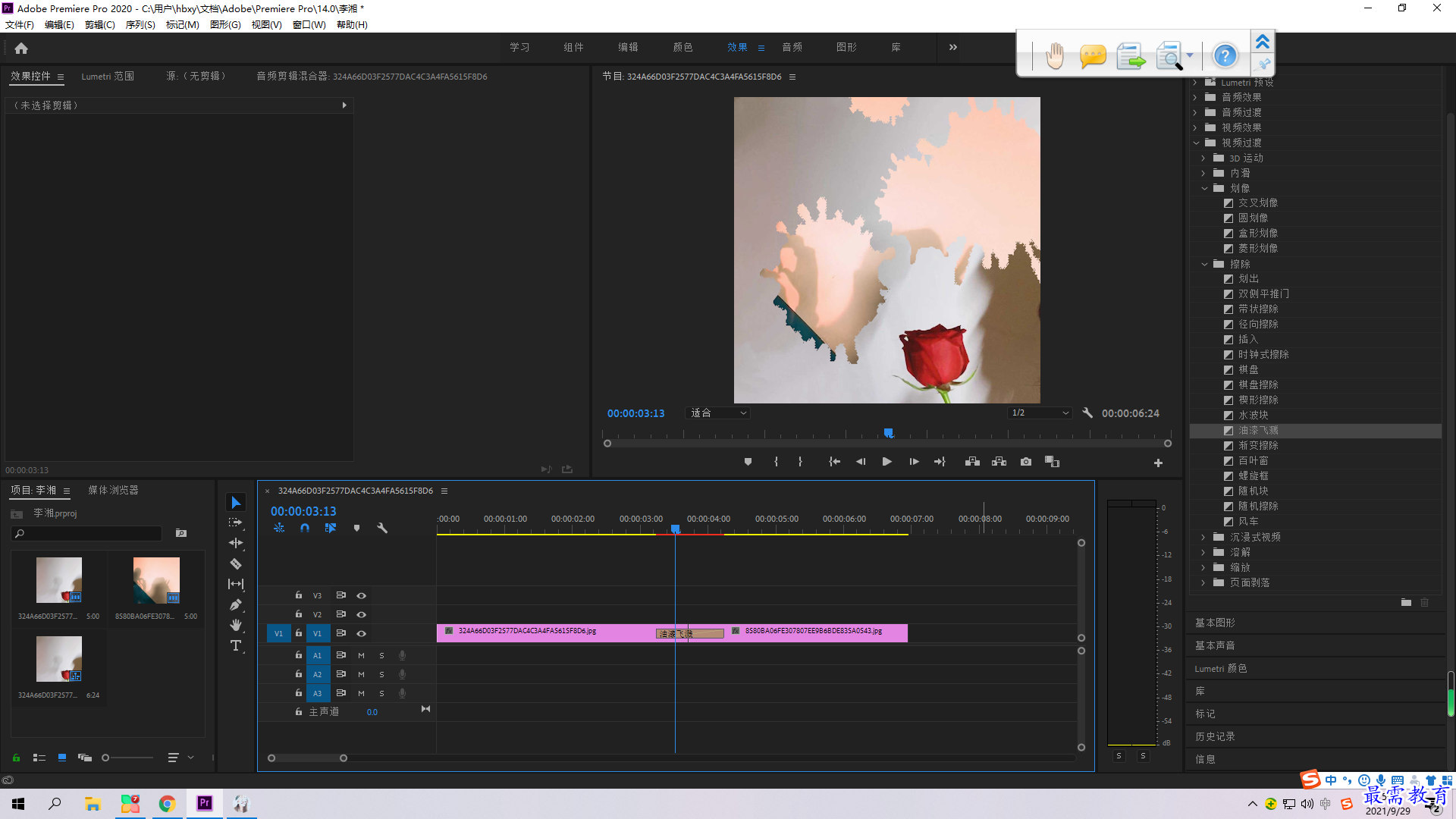Open the 剪辑(C) menu

click(99, 25)
